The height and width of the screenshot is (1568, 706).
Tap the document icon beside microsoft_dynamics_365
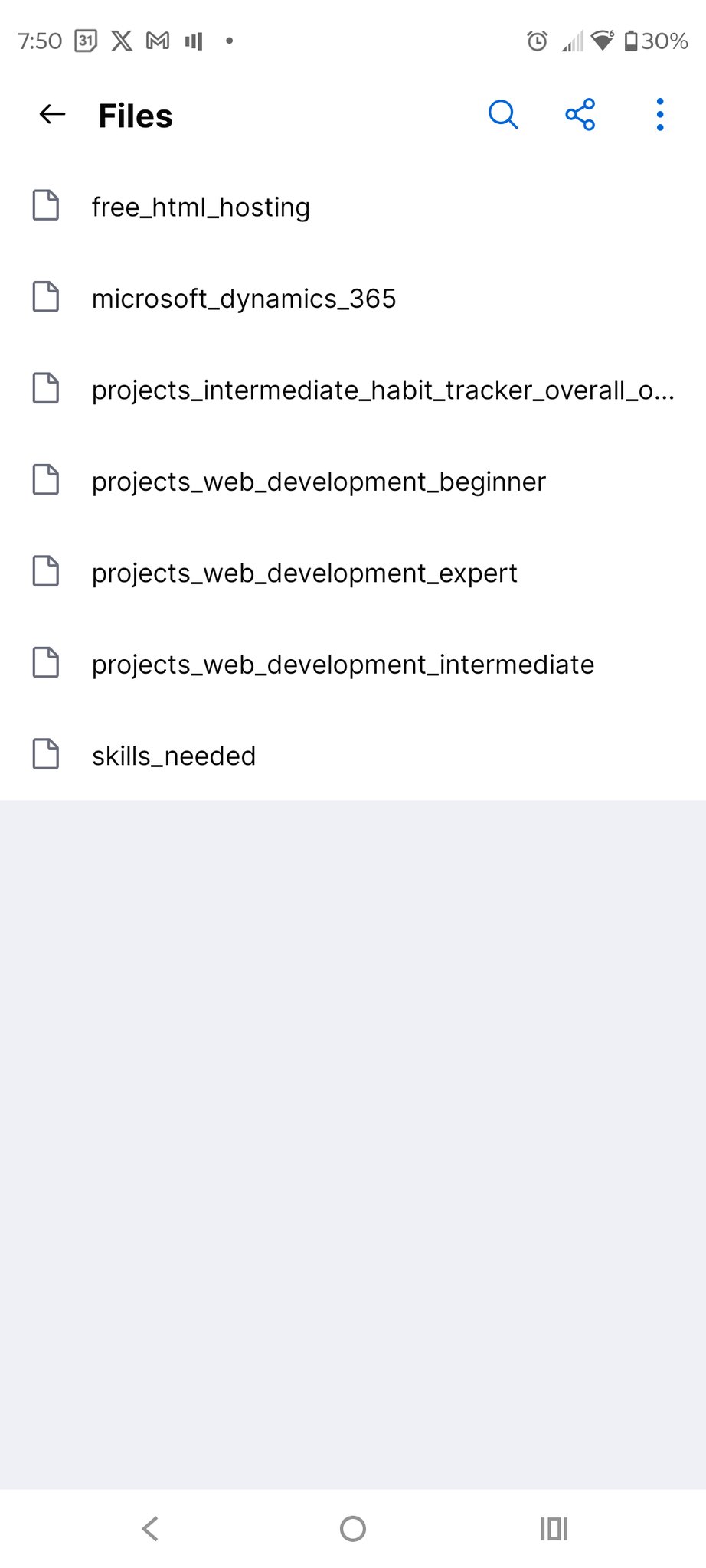46,297
